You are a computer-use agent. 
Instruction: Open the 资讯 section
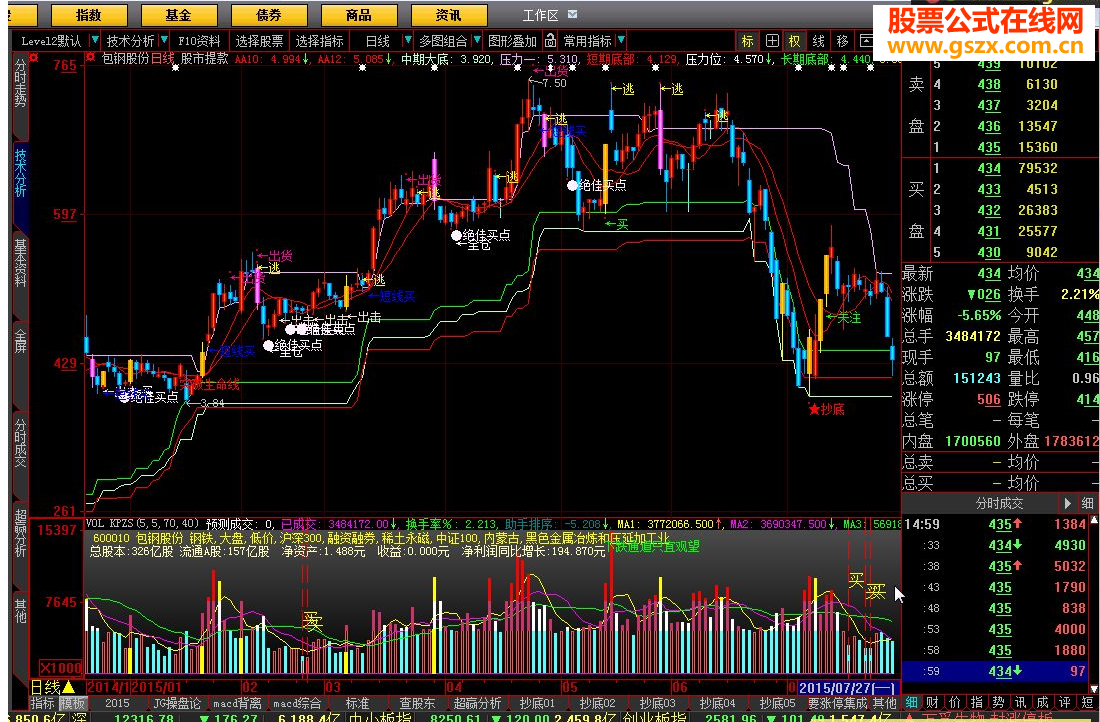448,15
